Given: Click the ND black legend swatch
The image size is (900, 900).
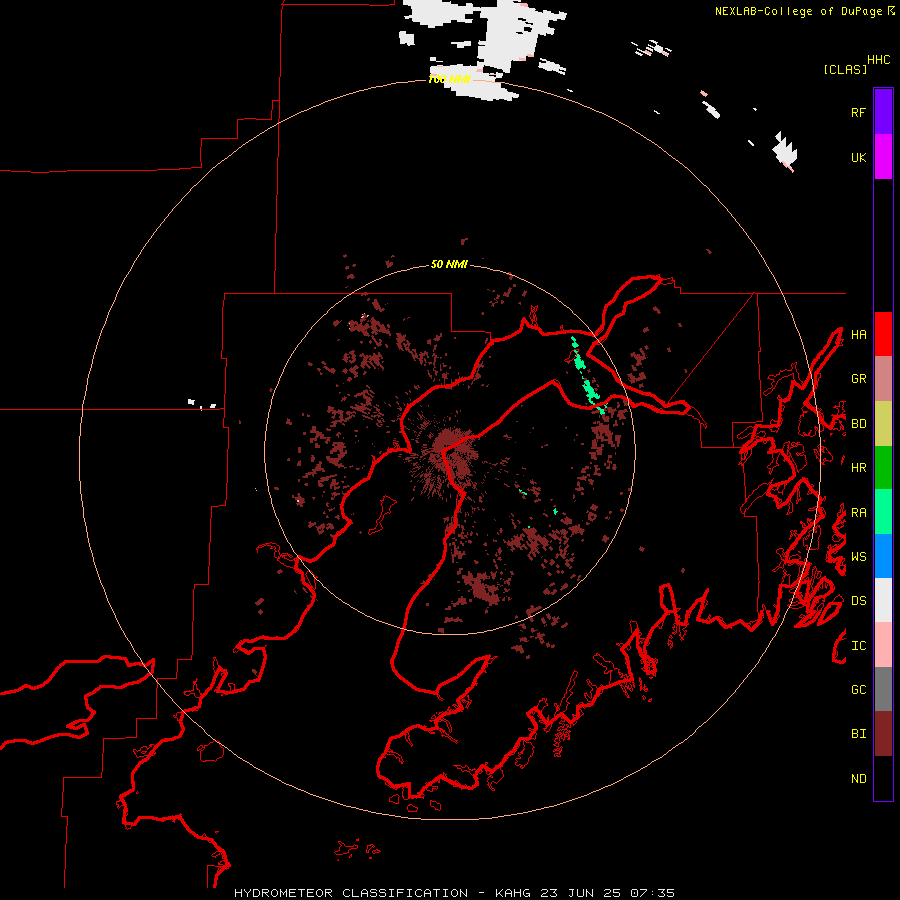Looking at the screenshot, I should click(883, 778).
